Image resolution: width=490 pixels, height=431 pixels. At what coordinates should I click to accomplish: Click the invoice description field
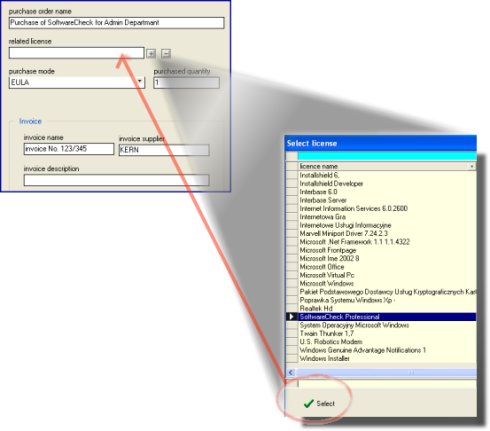click(116, 180)
